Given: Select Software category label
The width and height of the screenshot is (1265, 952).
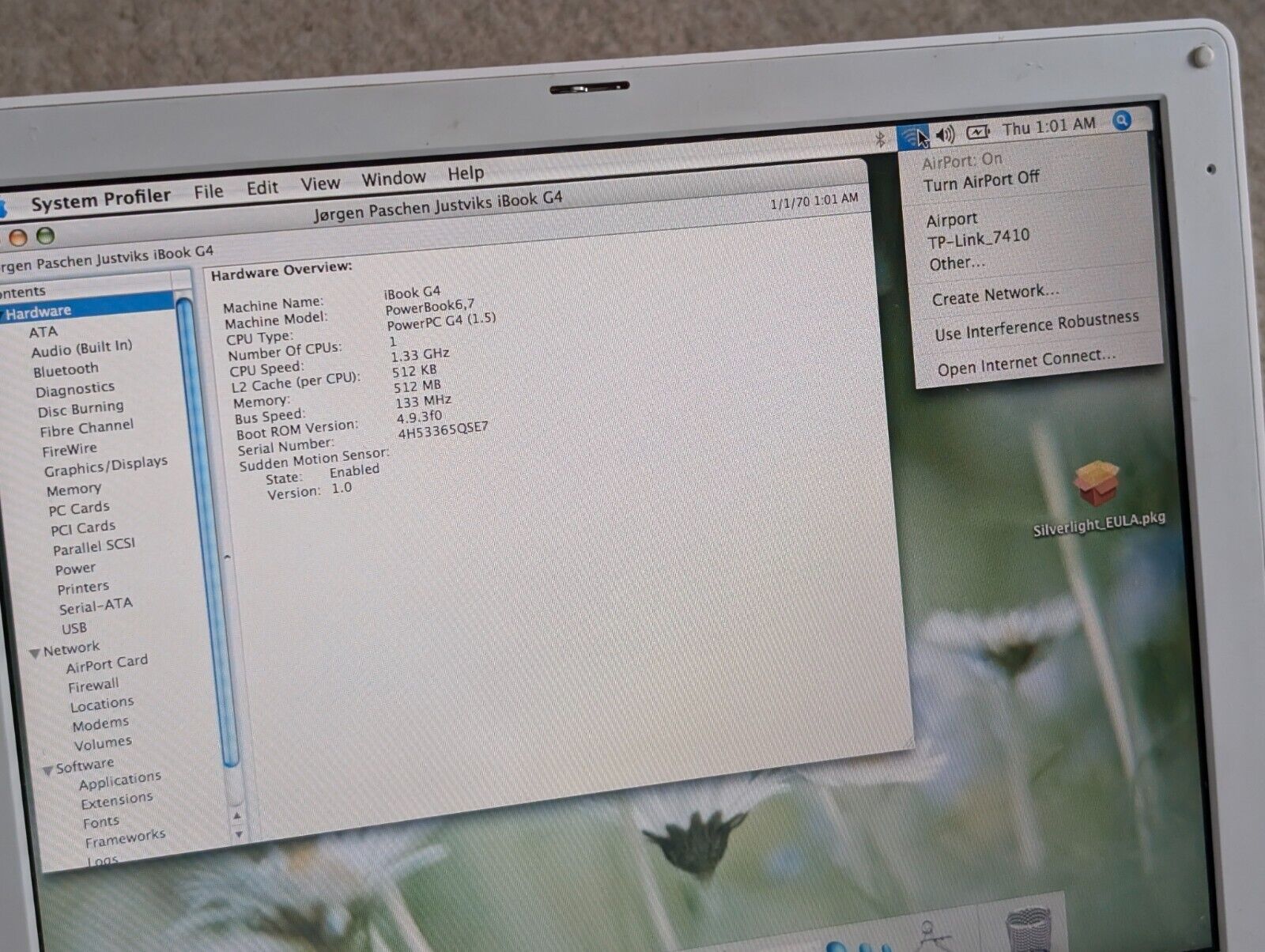Looking at the screenshot, I should pyautogui.click(x=85, y=766).
